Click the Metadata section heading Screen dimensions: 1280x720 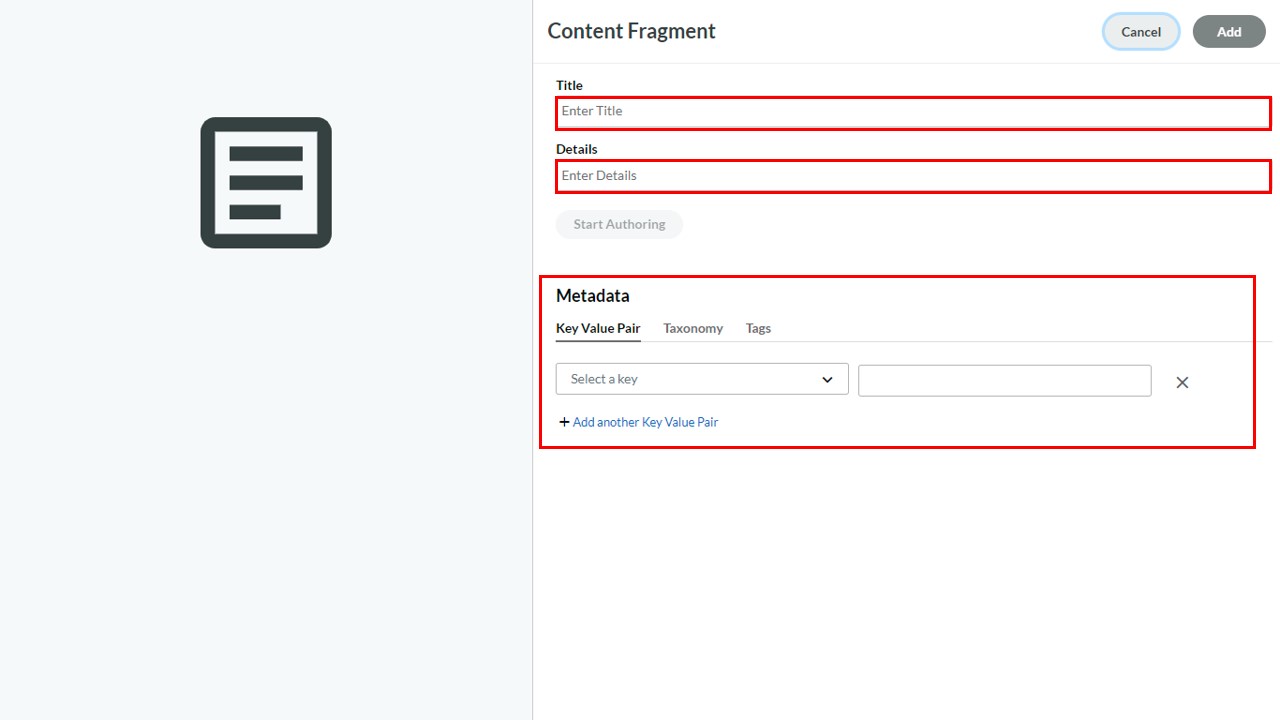click(593, 295)
